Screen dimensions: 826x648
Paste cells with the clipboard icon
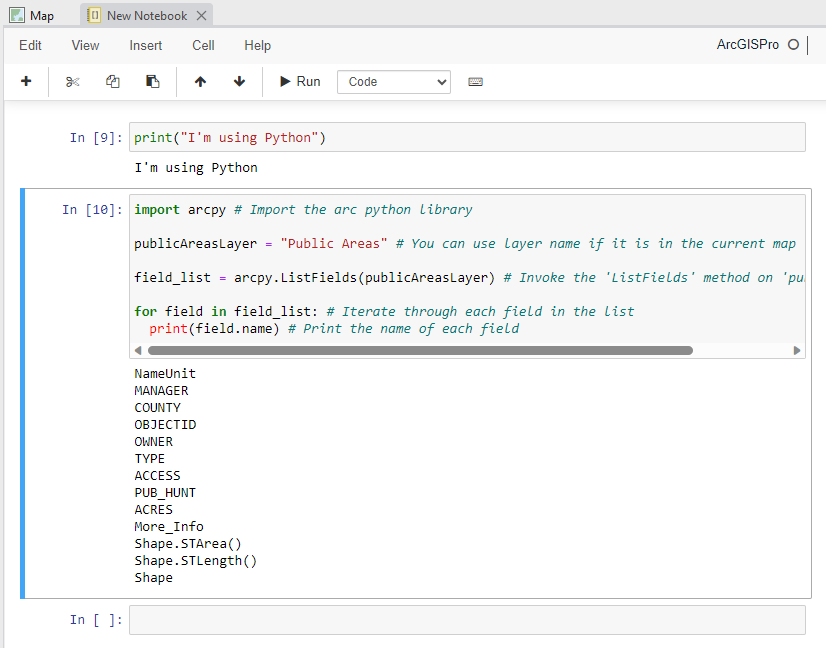(x=152, y=81)
